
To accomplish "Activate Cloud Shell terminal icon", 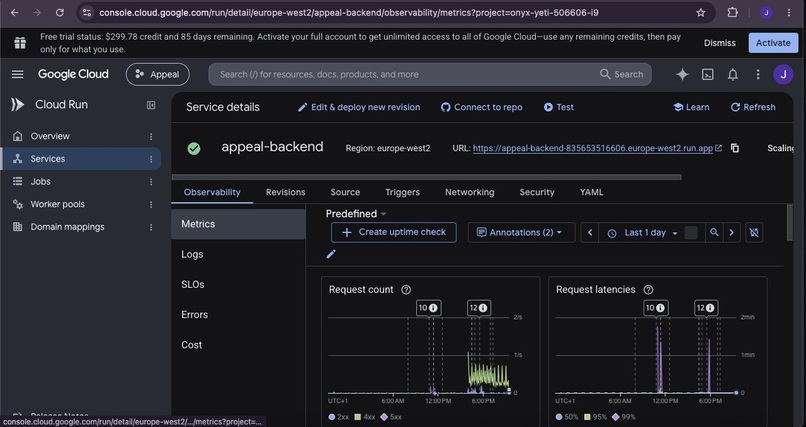I will (708, 75).
